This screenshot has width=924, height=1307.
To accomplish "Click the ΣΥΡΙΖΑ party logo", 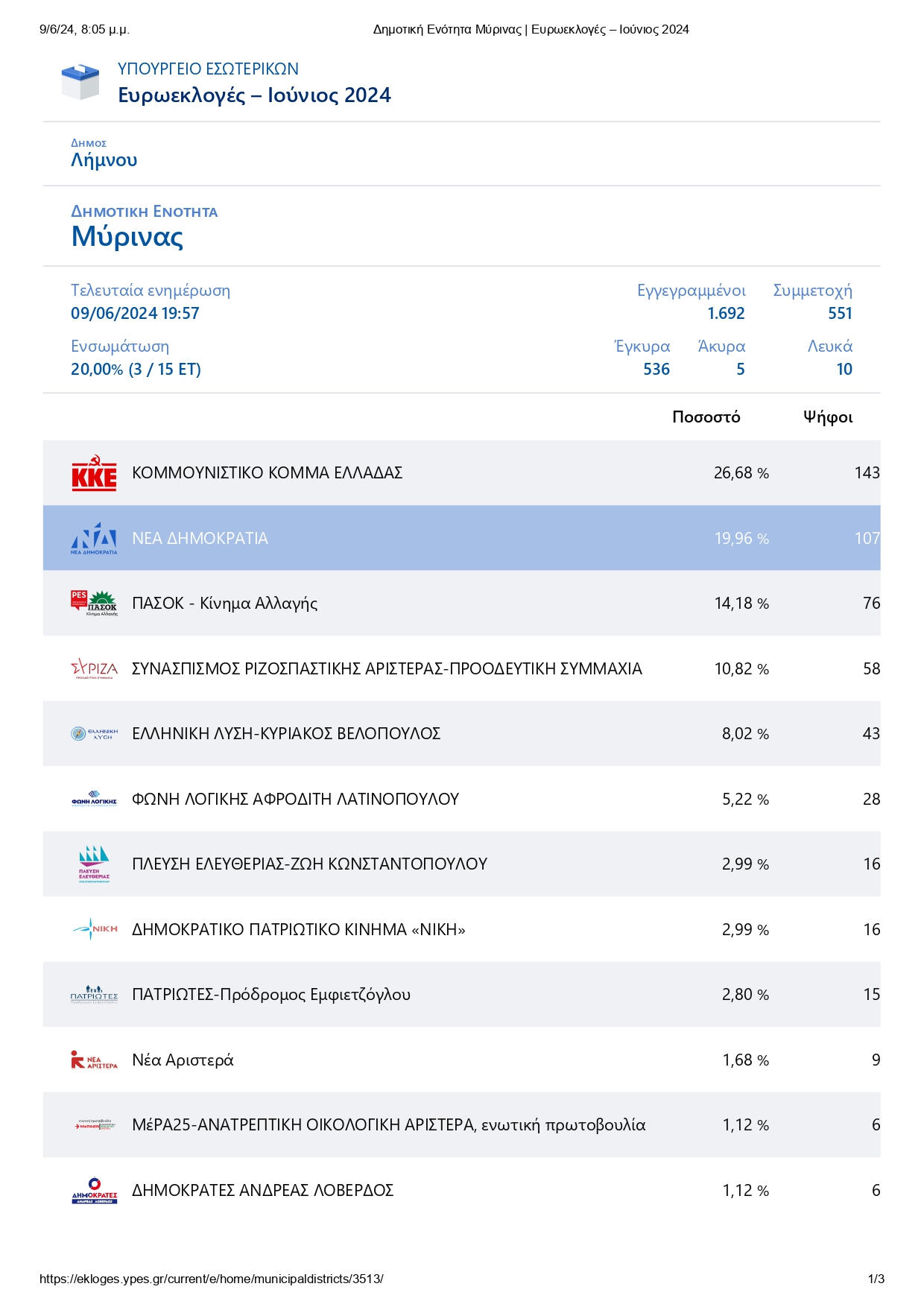I will click(94, 668).
